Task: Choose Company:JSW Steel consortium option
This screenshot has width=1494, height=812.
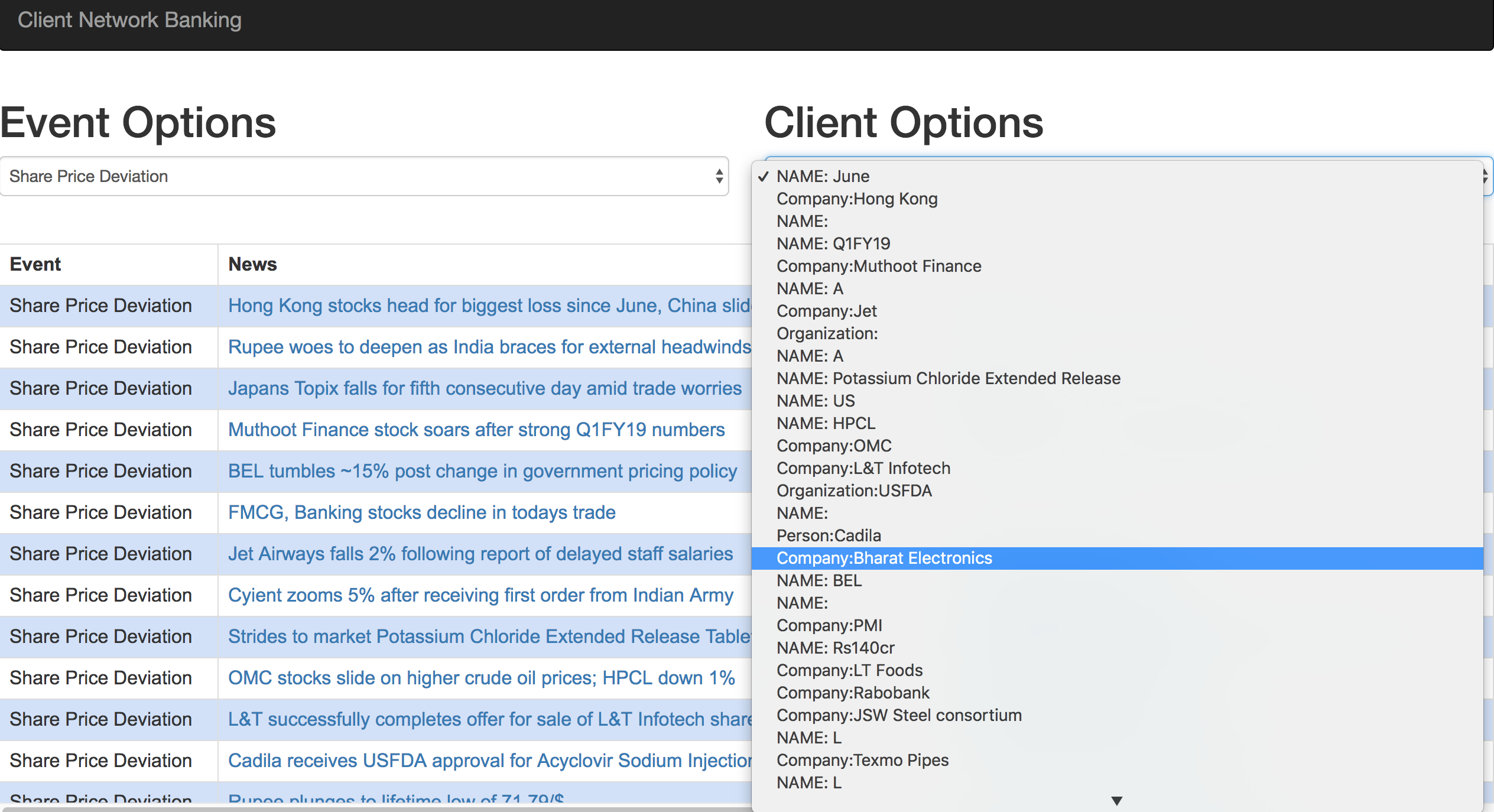Action: point(899,715)
